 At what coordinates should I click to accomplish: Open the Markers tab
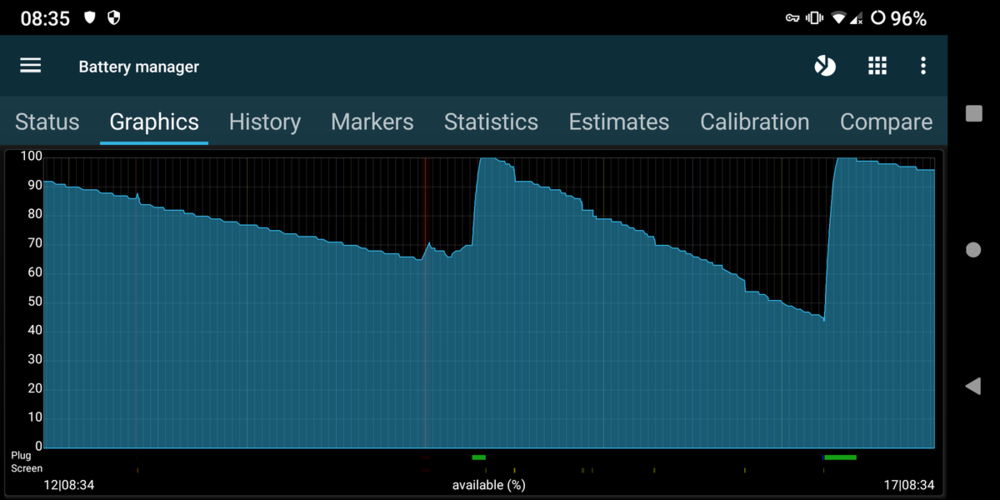tap(372, 122)
